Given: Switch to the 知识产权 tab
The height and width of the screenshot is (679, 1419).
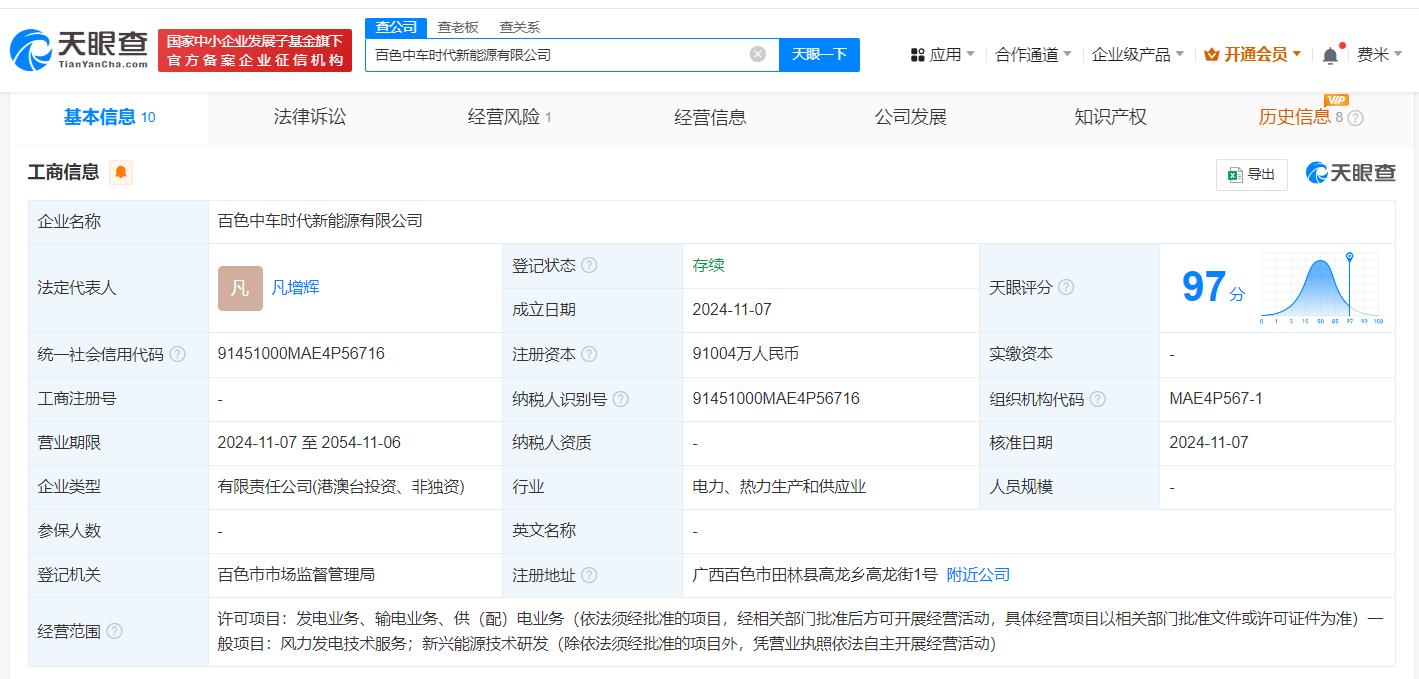Looking at the screenshot, I should tap(1110, 117).
